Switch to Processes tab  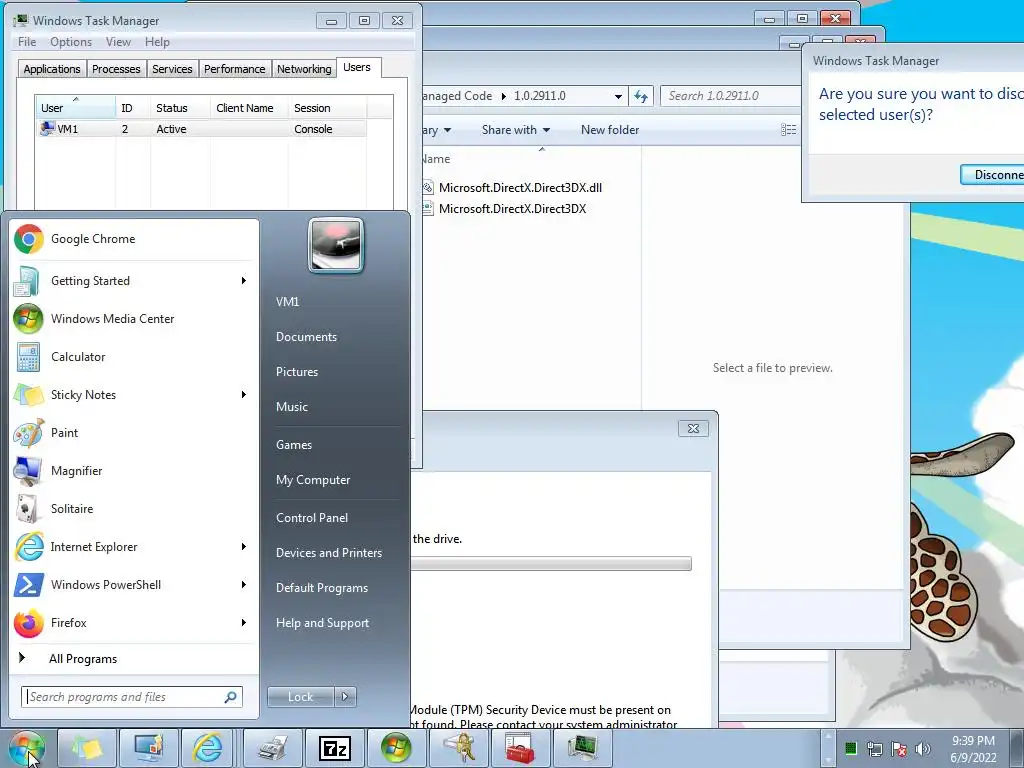point(116,69)
